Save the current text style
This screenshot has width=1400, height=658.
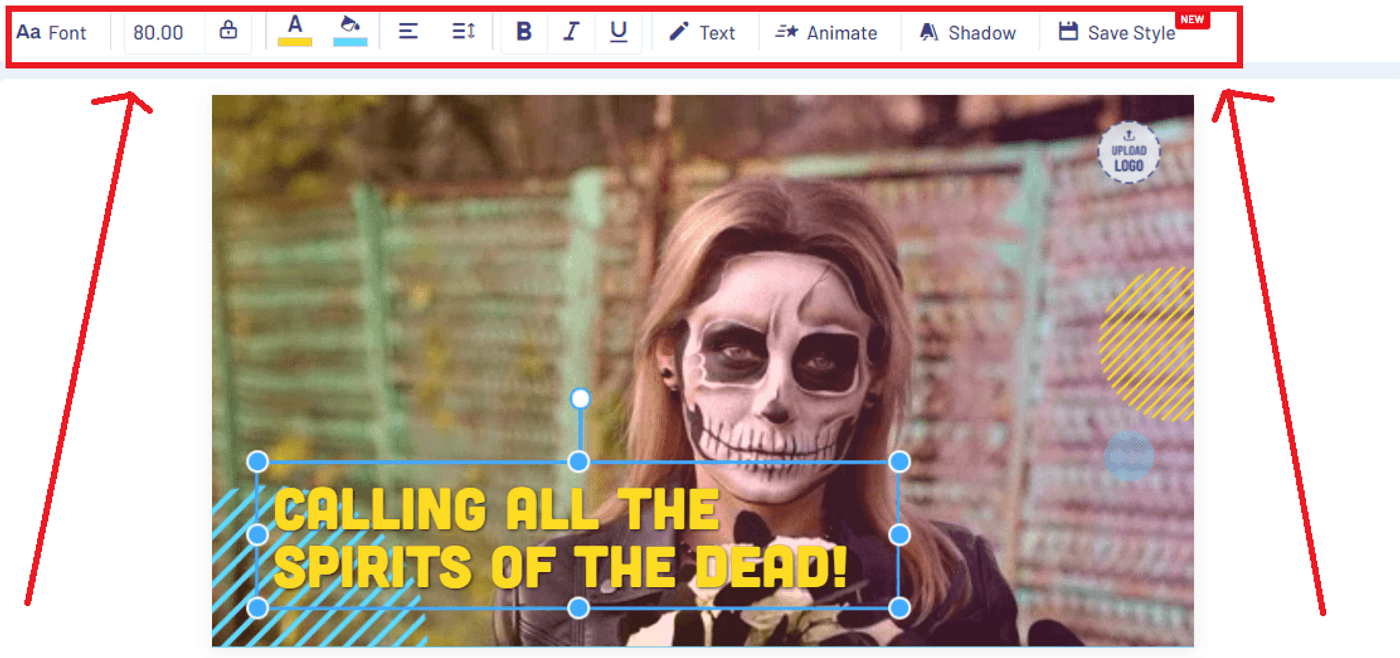[x=1116, y=32]
